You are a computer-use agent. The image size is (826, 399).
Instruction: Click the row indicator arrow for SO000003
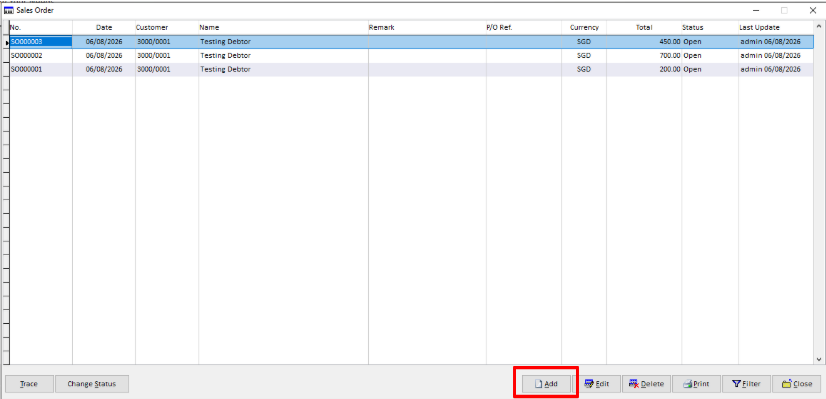click(x=6, y=42)
